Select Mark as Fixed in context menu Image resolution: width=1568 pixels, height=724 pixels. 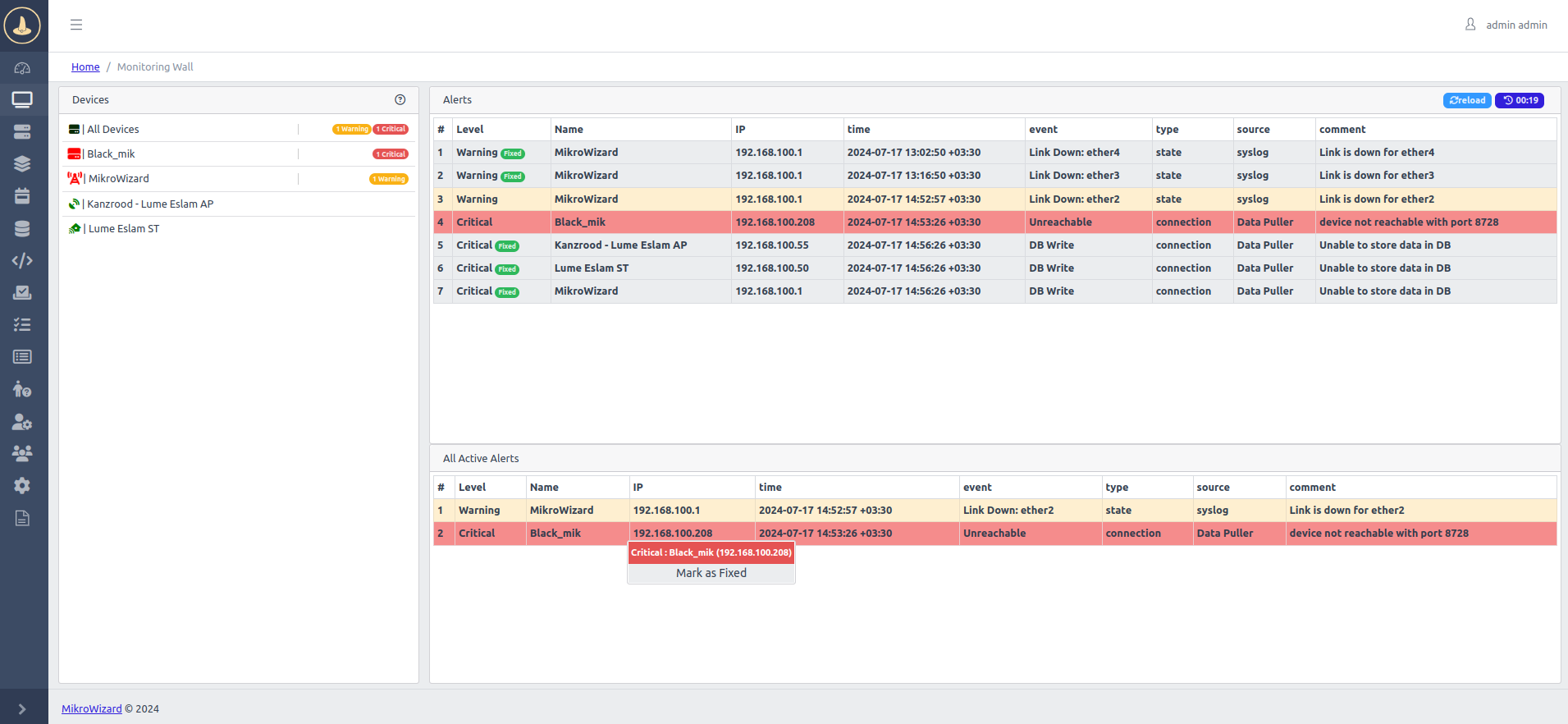click(x=711, y=573)
